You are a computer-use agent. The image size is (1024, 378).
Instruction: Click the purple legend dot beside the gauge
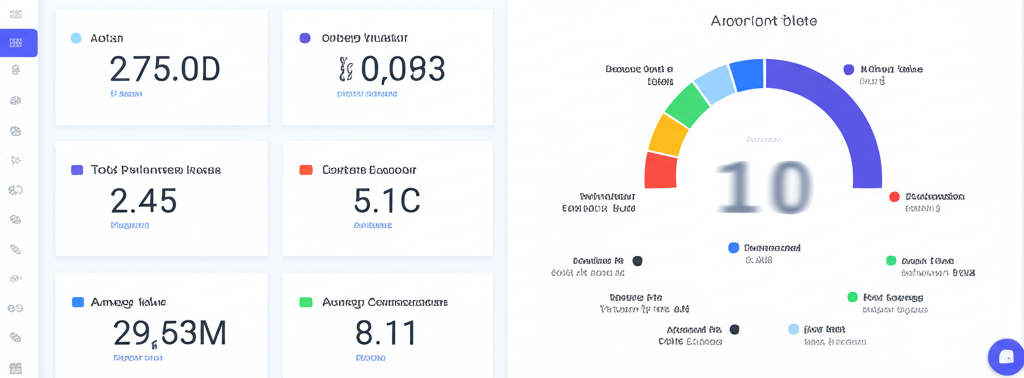[x=848, y=69]
